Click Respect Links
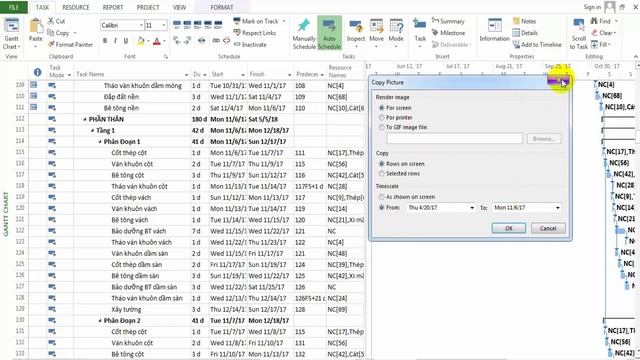Viewport: 640px width, 360px height. (x=254, y=33)
